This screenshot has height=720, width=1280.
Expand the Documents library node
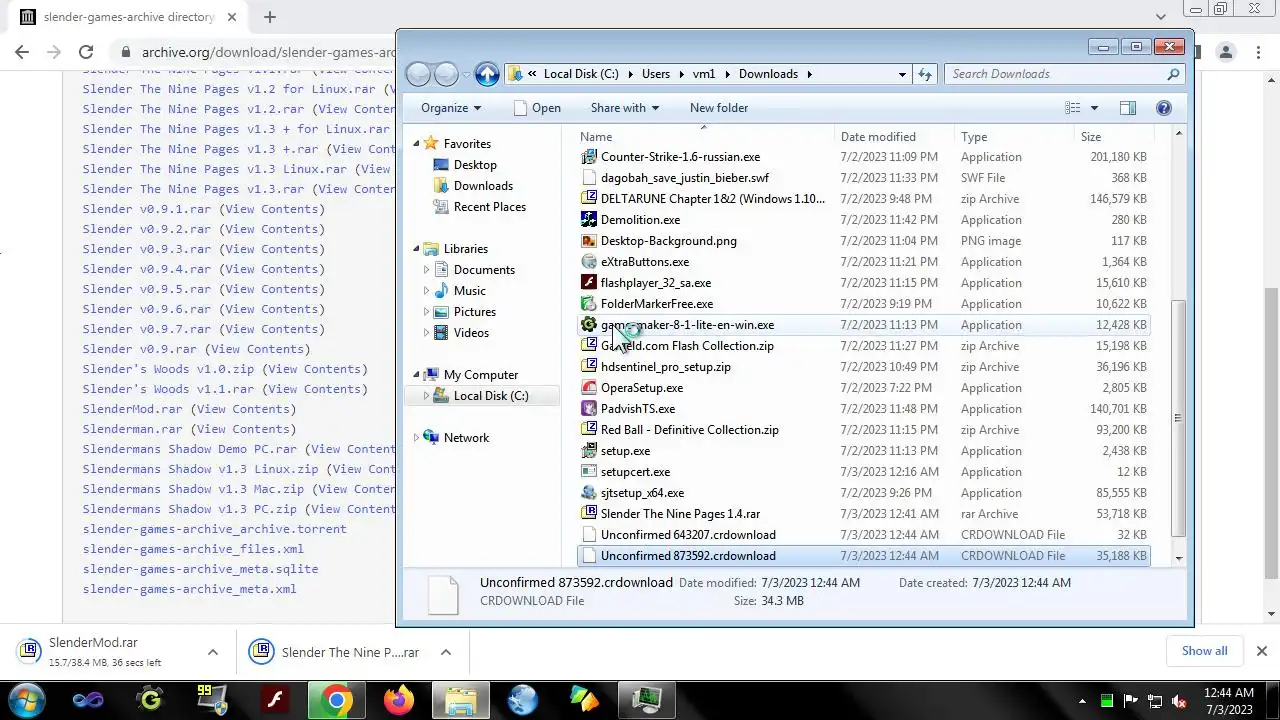(427, 270)
